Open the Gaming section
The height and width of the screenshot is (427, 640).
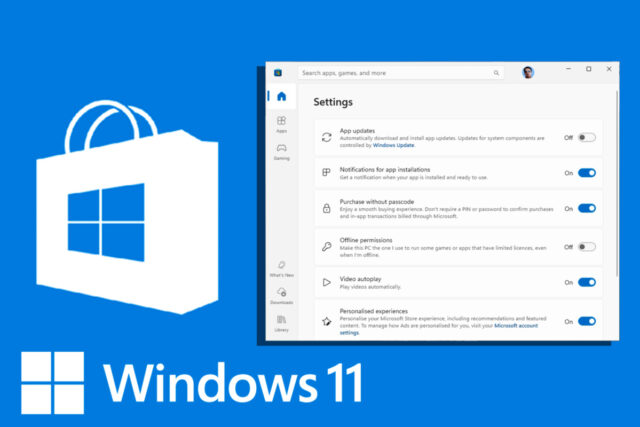pyautogui.click(x=281, y=151)
